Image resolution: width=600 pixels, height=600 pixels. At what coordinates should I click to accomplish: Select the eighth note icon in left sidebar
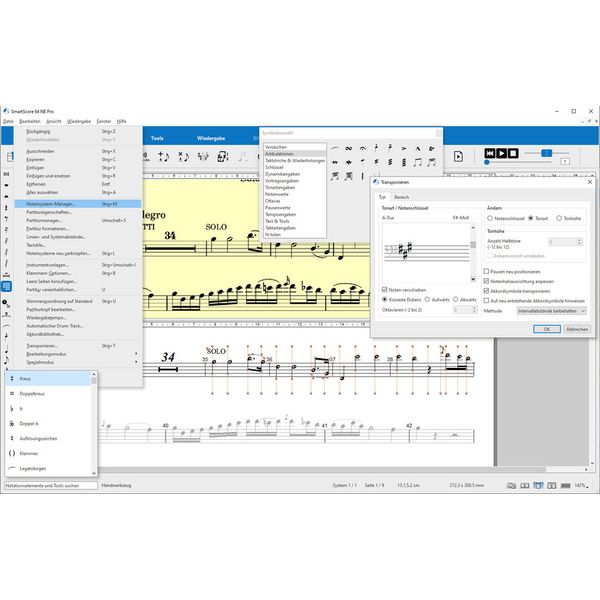pyautogui.click(x=6, y=360)
